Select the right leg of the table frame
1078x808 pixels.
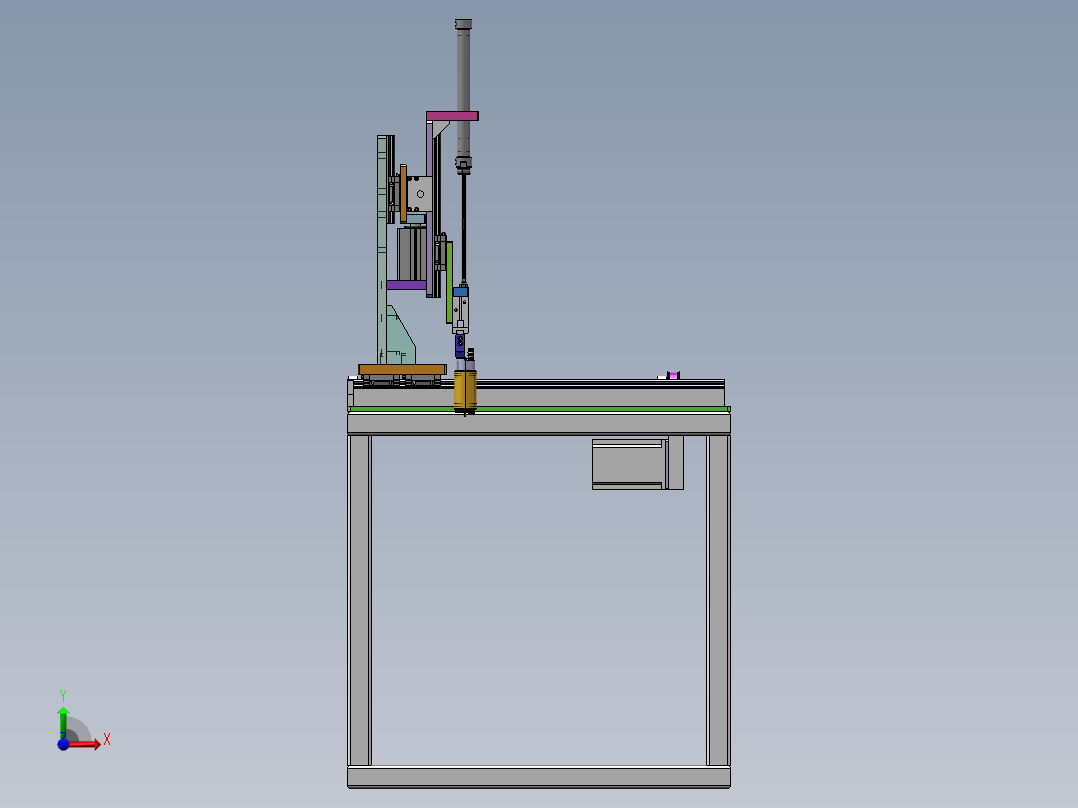coord(718,600)
